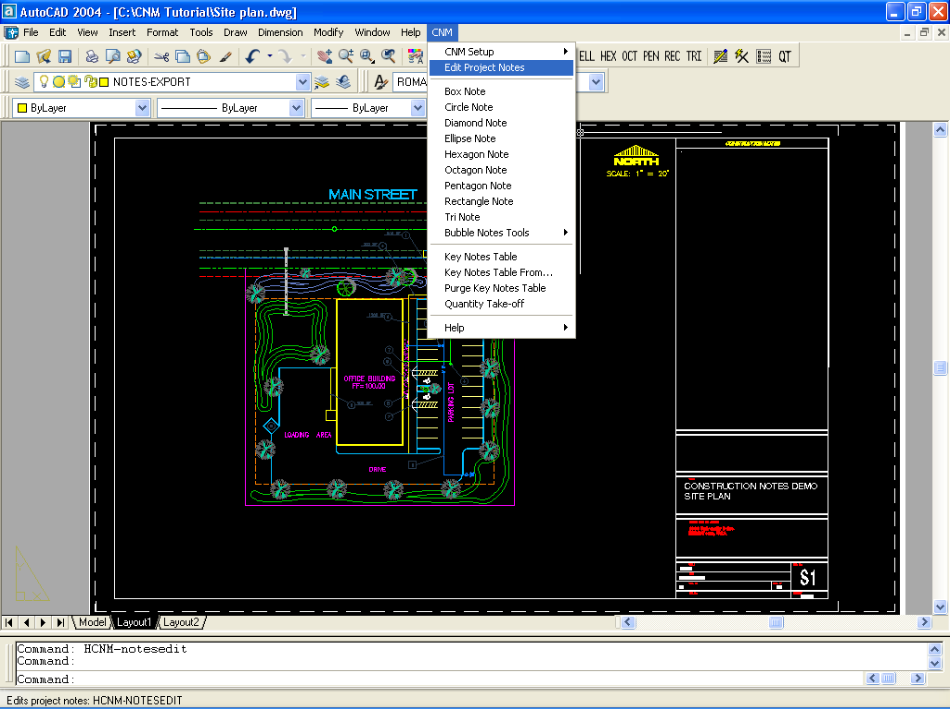Click the Cut scissors icon
Viewport: 950px width, 709px height.
(x=162, y=57)
